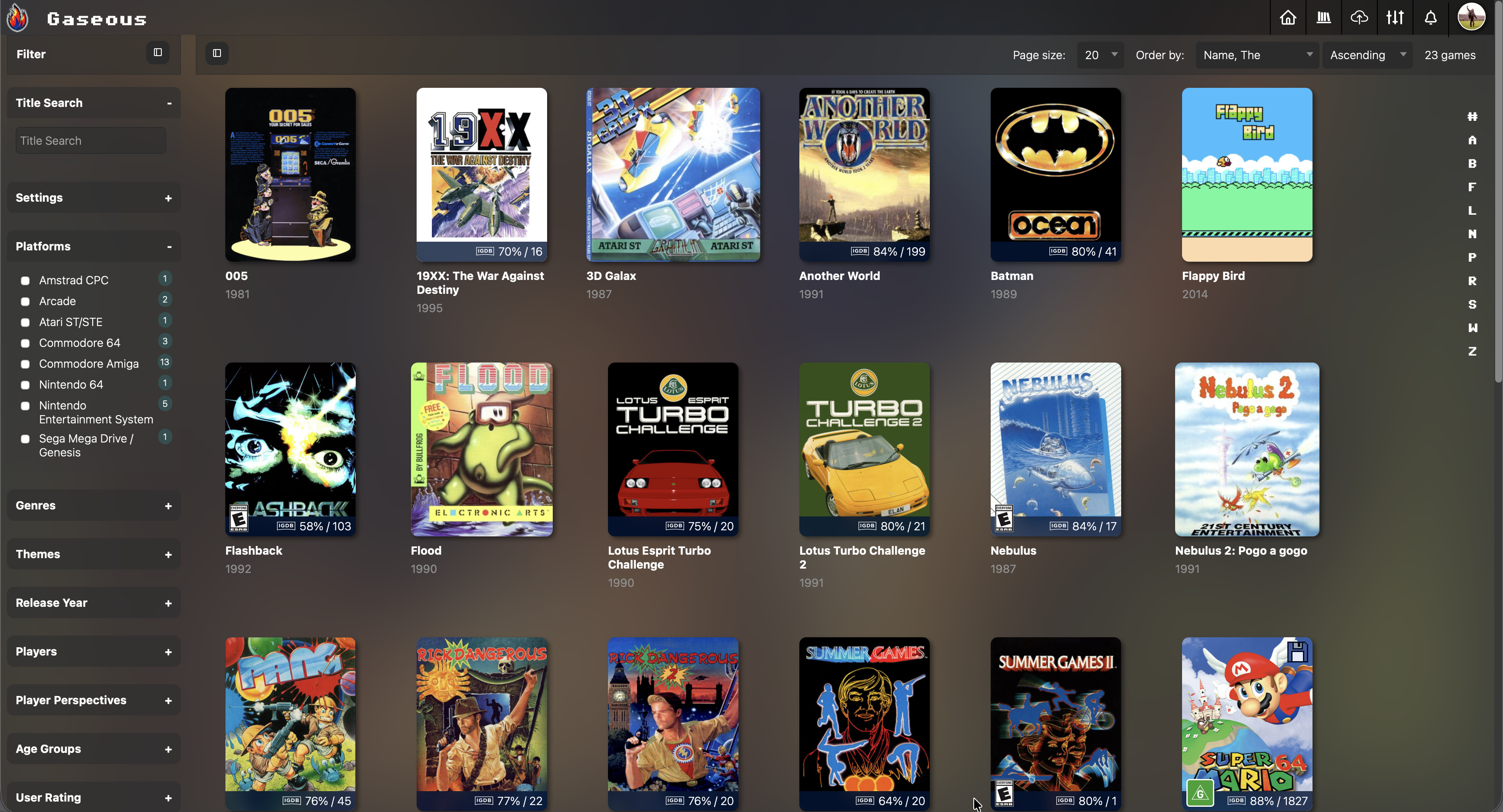Click in the Title Search input field

coord(90,140)
